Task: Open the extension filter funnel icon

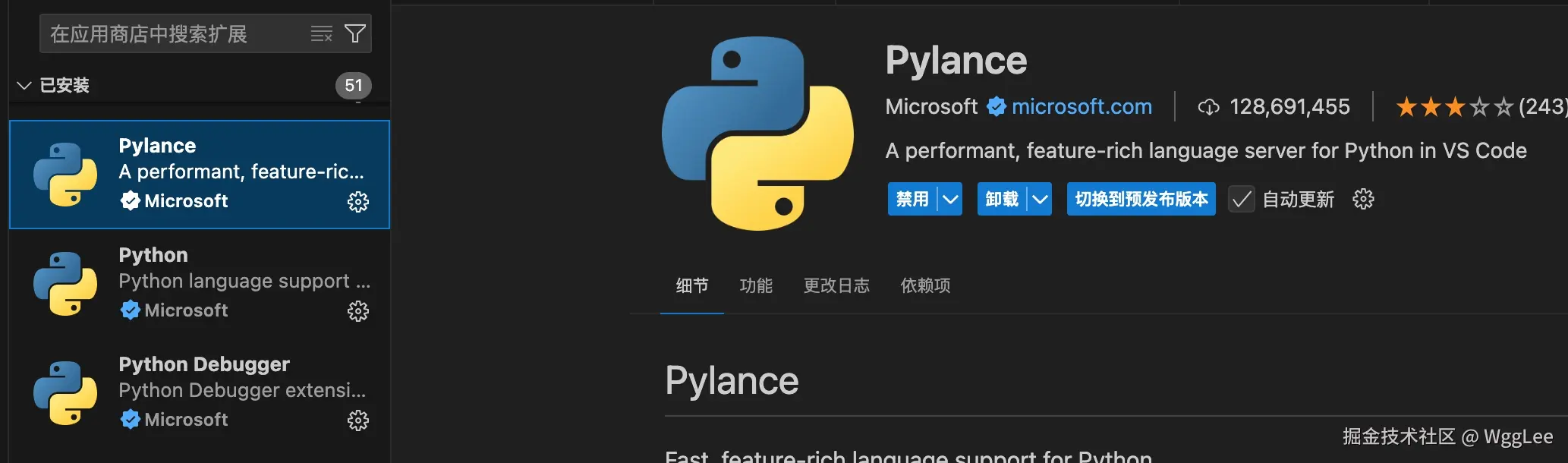Action: (x=355, y=33)
